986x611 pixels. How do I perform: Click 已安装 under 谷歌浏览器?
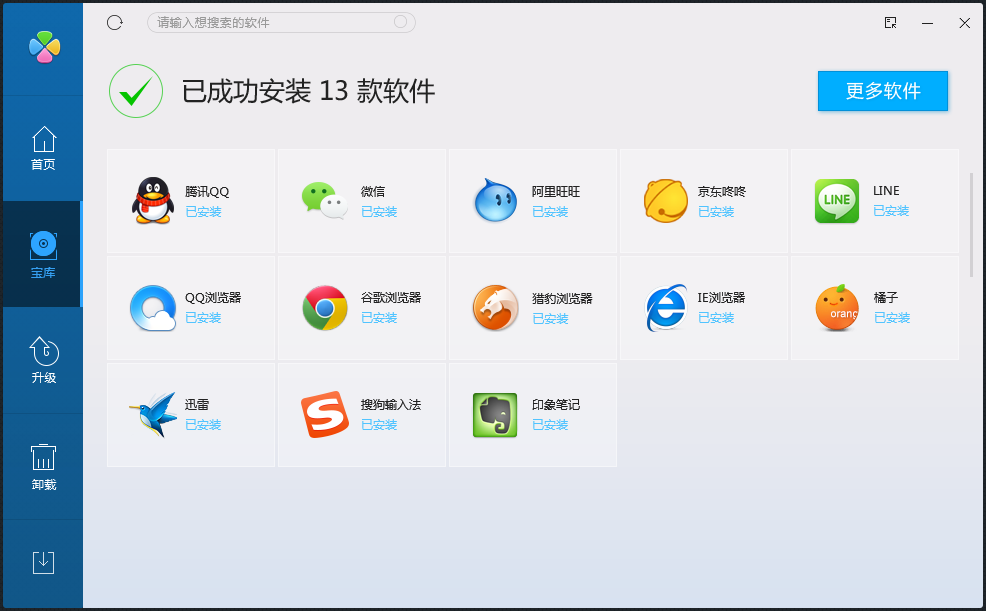point(379,318)
